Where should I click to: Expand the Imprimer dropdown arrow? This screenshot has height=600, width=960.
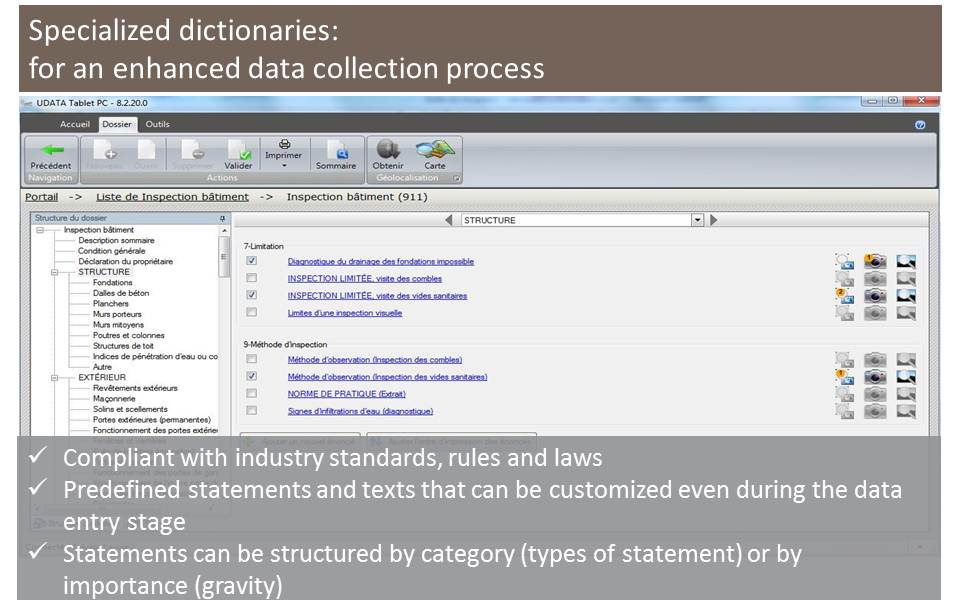(x=284, y=166)
